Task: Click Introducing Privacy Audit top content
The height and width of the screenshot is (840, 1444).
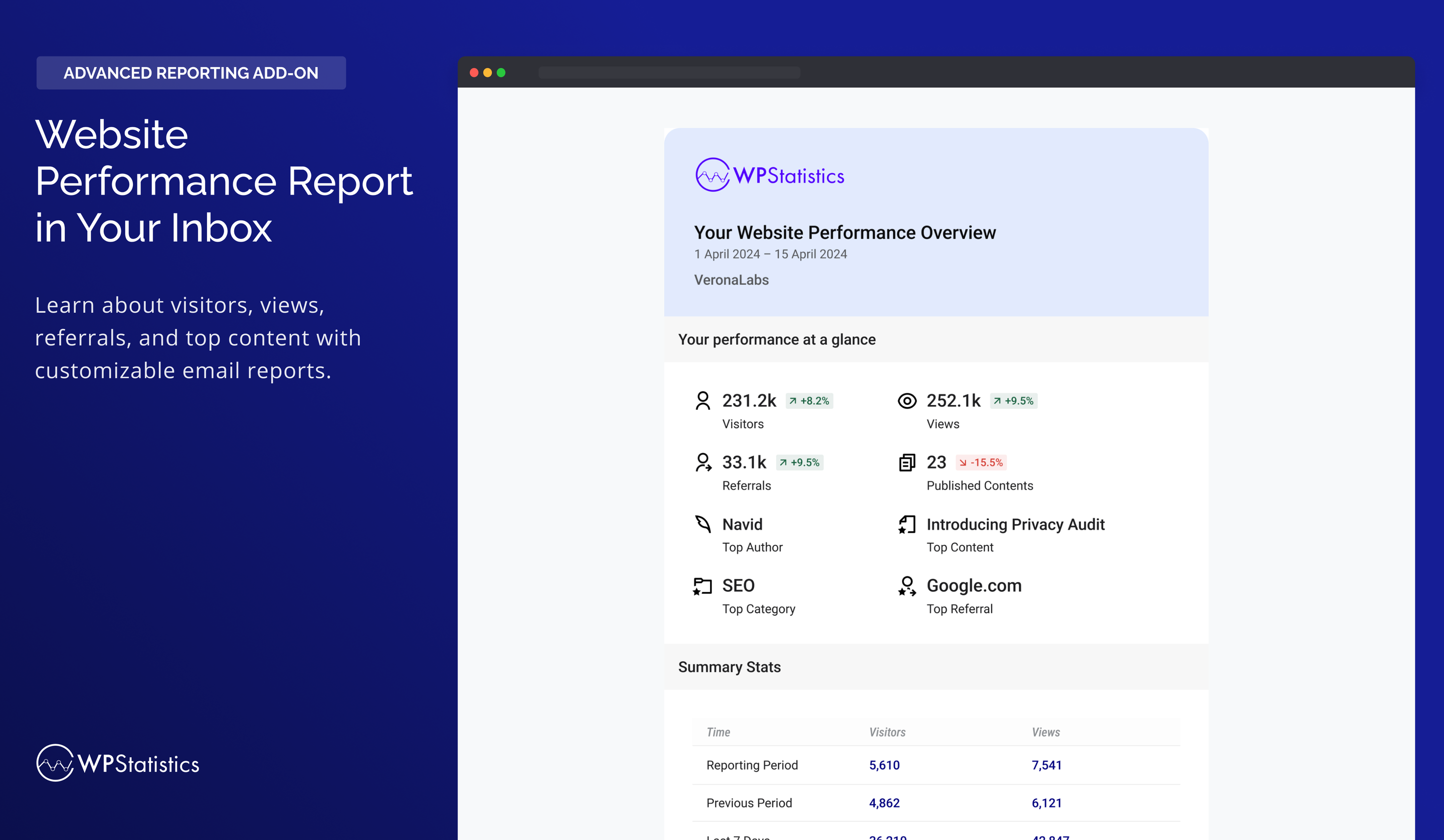Action: pyautogui.click(x=1015, y=524)
